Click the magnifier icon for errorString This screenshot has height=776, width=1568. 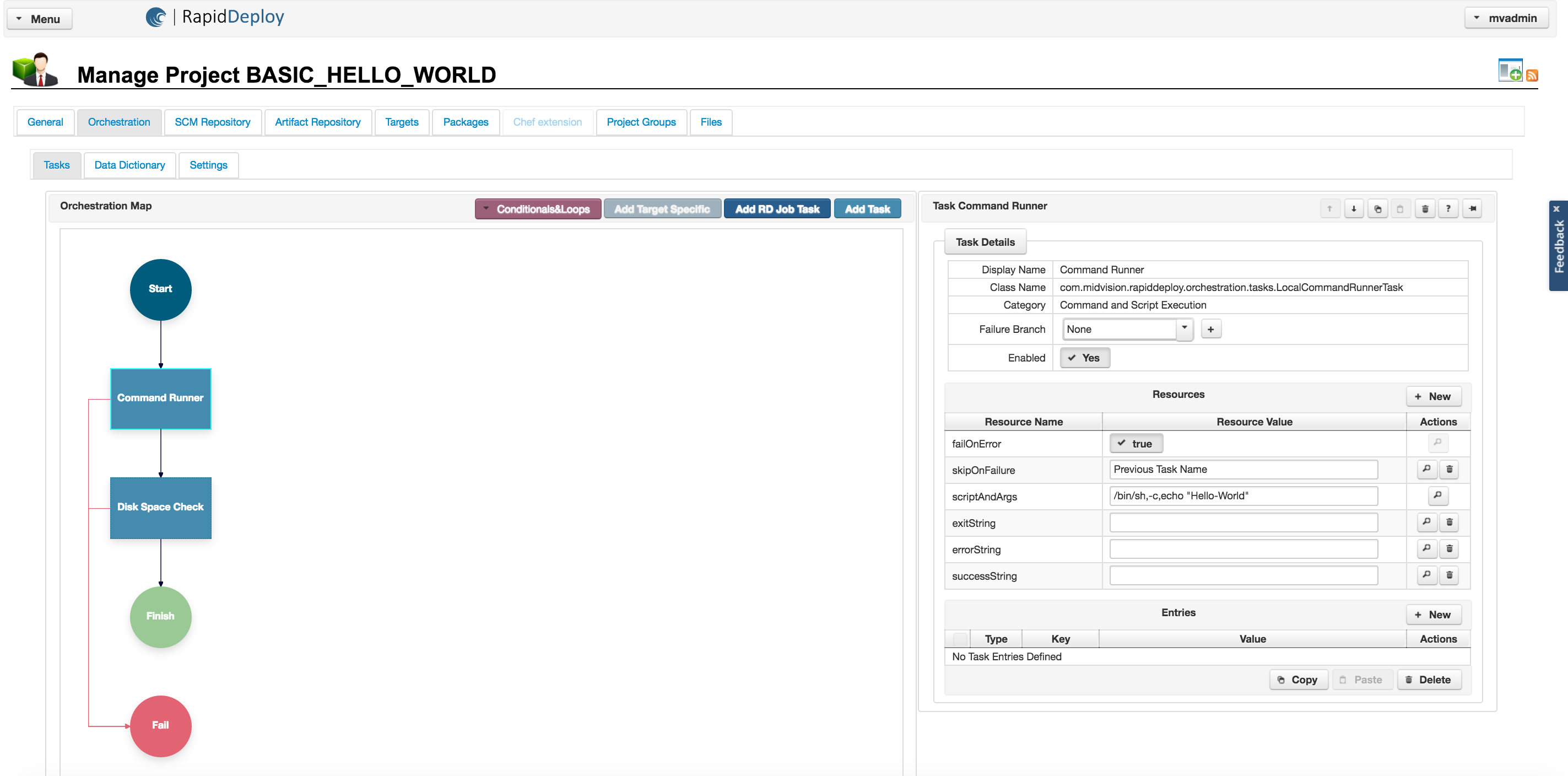tap(1427, 548)
